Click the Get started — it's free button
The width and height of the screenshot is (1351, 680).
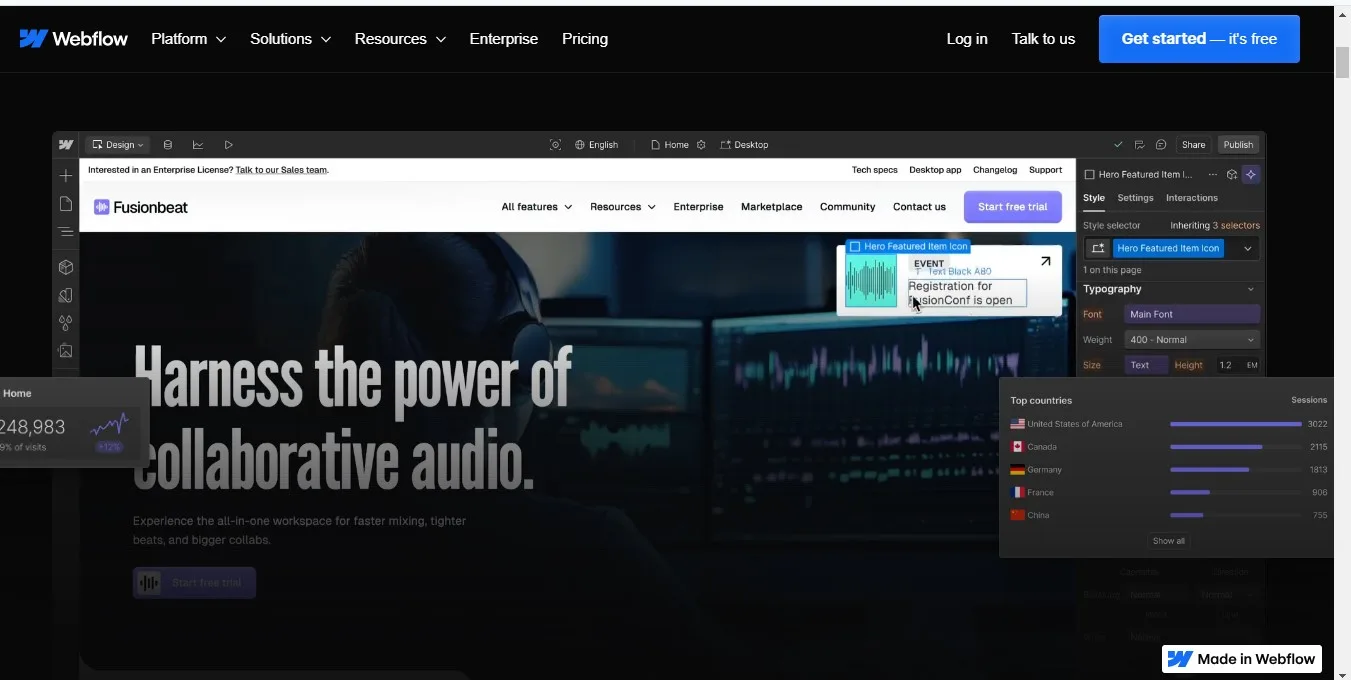coord(1199,39)
